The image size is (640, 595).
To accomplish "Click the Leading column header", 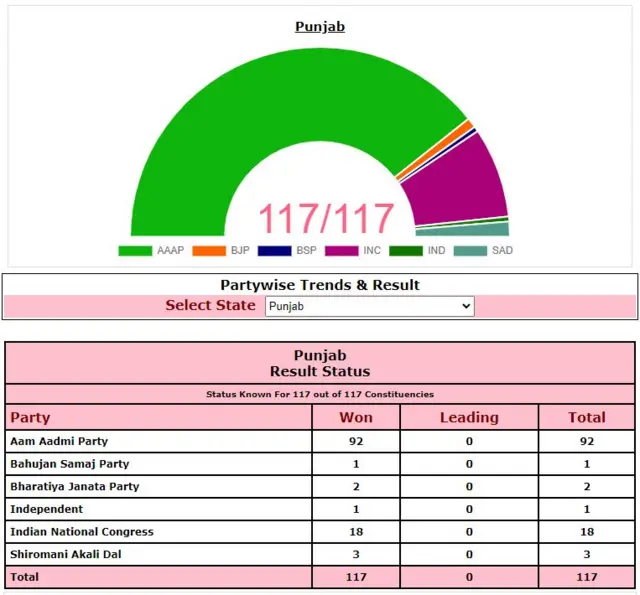I will pyautogui.click(x=469, y=417).
